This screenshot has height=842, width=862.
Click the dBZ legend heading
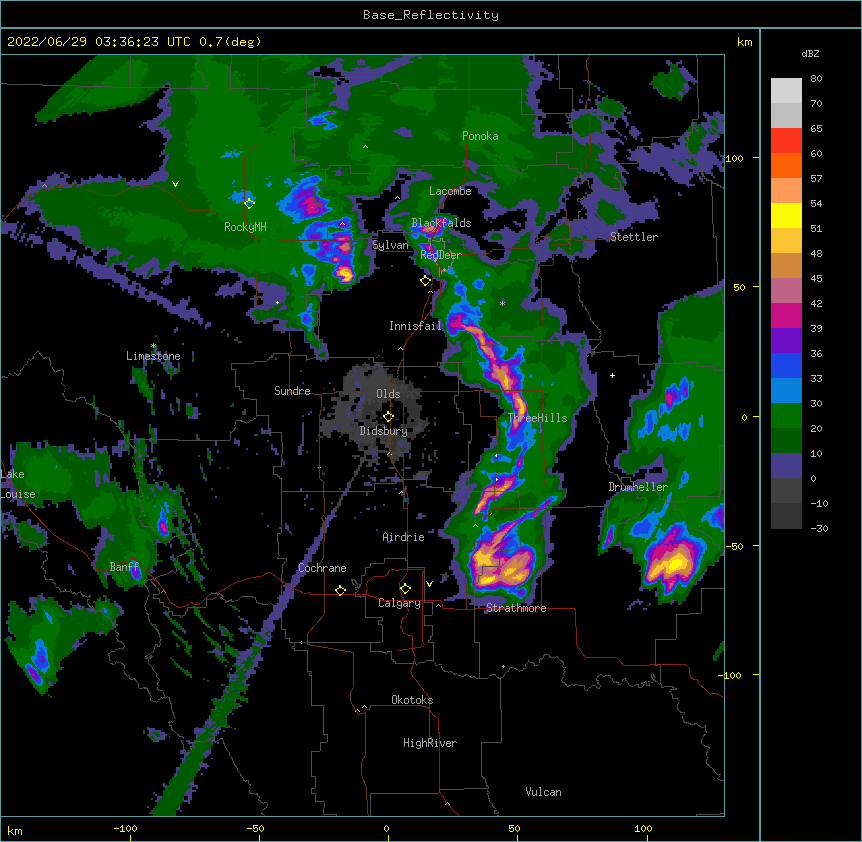click(x=810, y=54)
